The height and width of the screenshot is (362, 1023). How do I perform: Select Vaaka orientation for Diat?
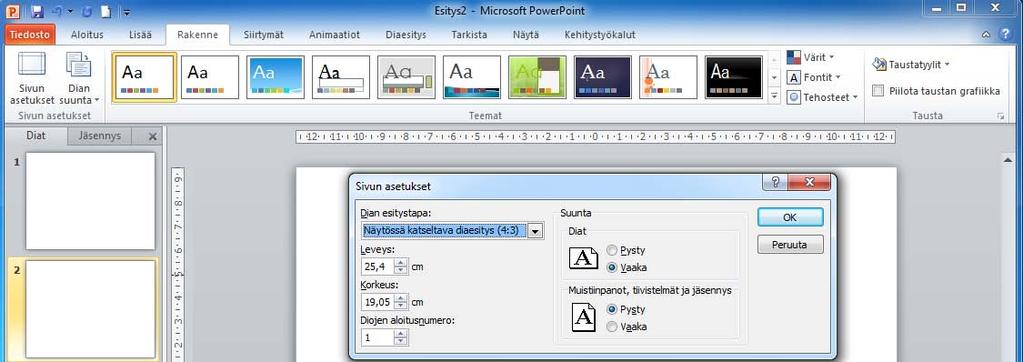[x=626, y=267]
